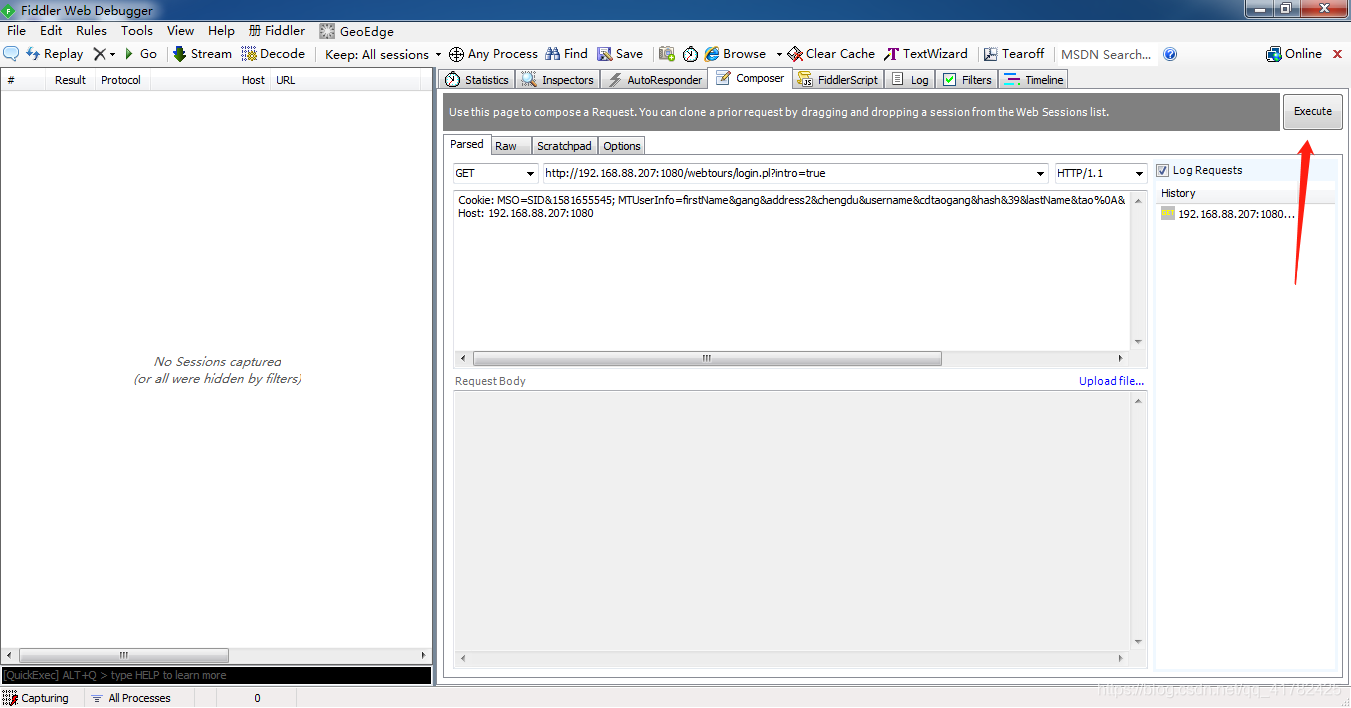The image size is (1351, 708).
Task: Open the Tools menu
Action: 137,31
